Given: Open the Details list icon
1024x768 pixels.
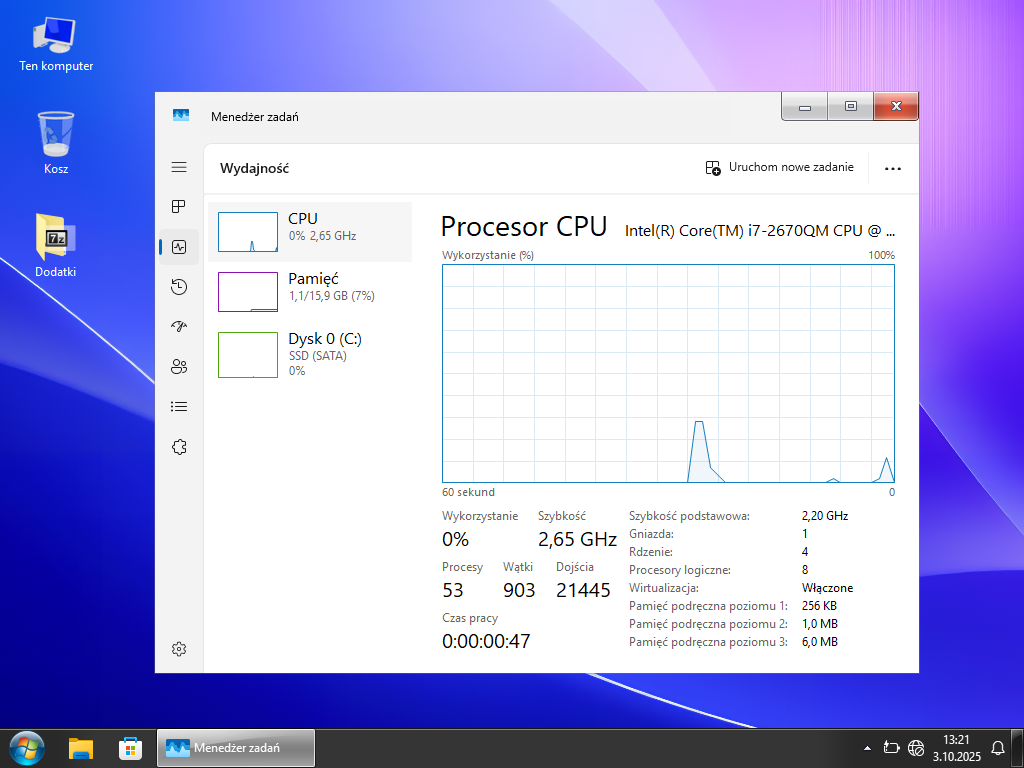Looking at the screenshot, I should pos(179,407).
